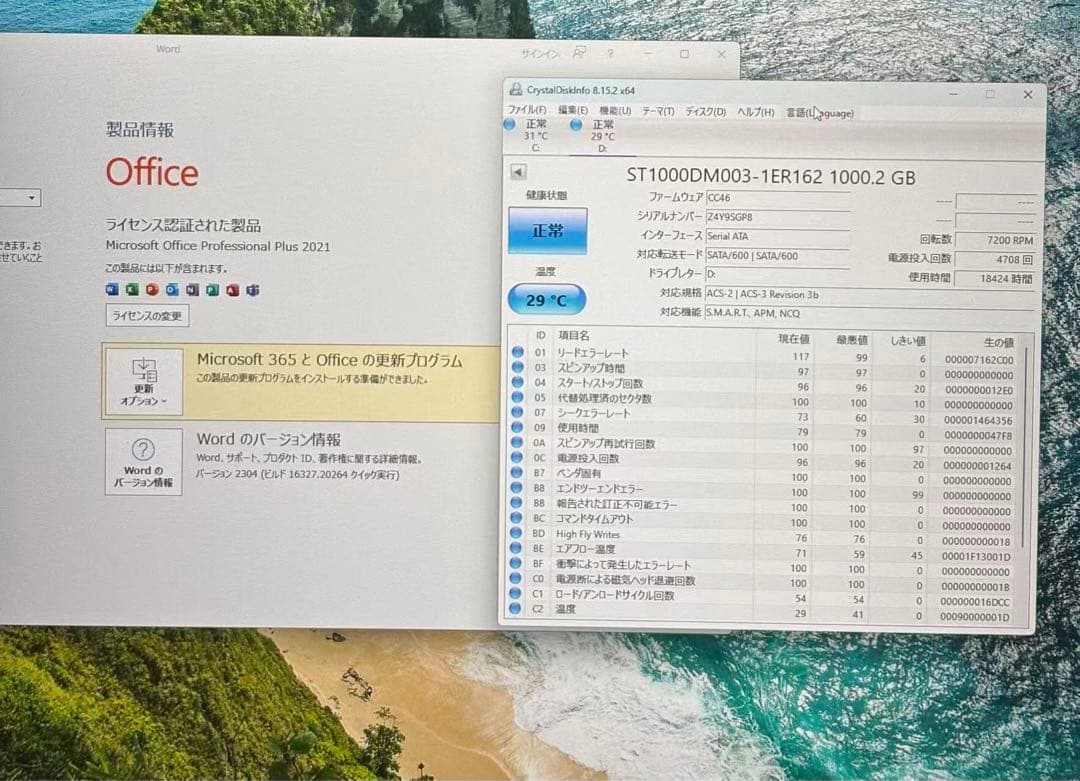Screen dimensions: 1080x781
Task: Open the 機能(U) menu
Action: [x=615, y=111]
